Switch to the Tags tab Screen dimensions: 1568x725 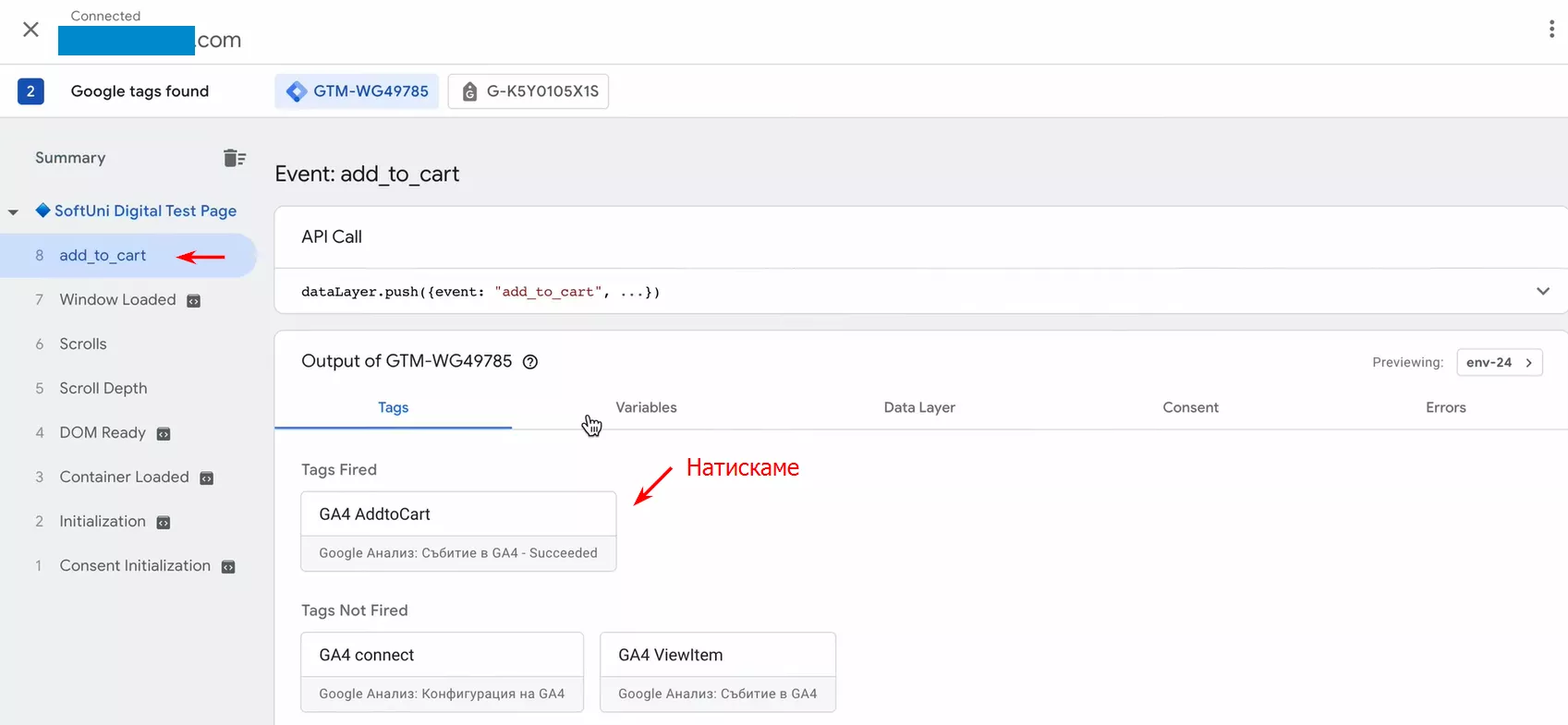[393, 407]
